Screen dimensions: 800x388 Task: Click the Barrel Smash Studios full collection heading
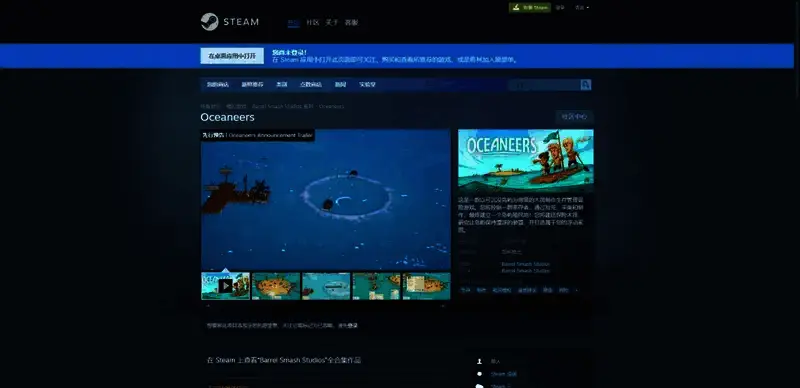tap(284, 360)
